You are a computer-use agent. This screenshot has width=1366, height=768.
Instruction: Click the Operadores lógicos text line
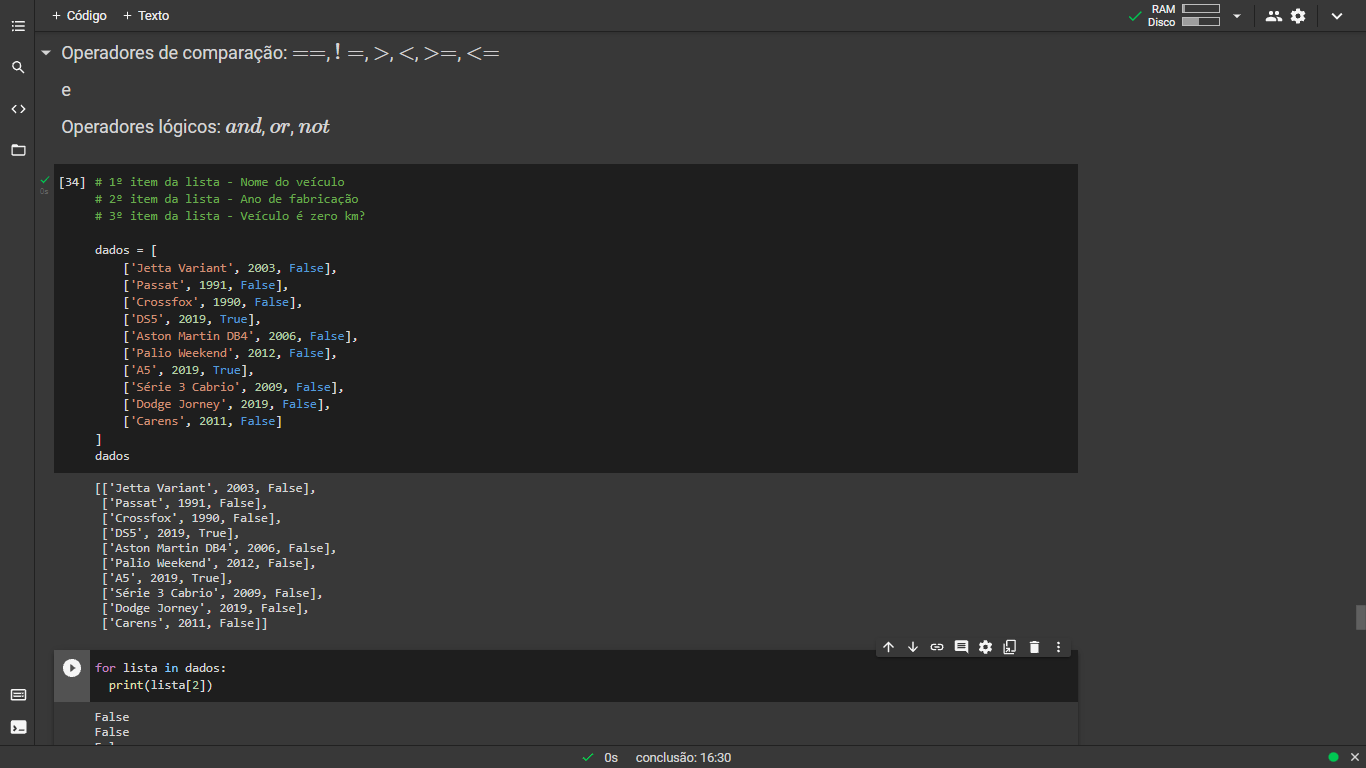[x=195, y=127]
